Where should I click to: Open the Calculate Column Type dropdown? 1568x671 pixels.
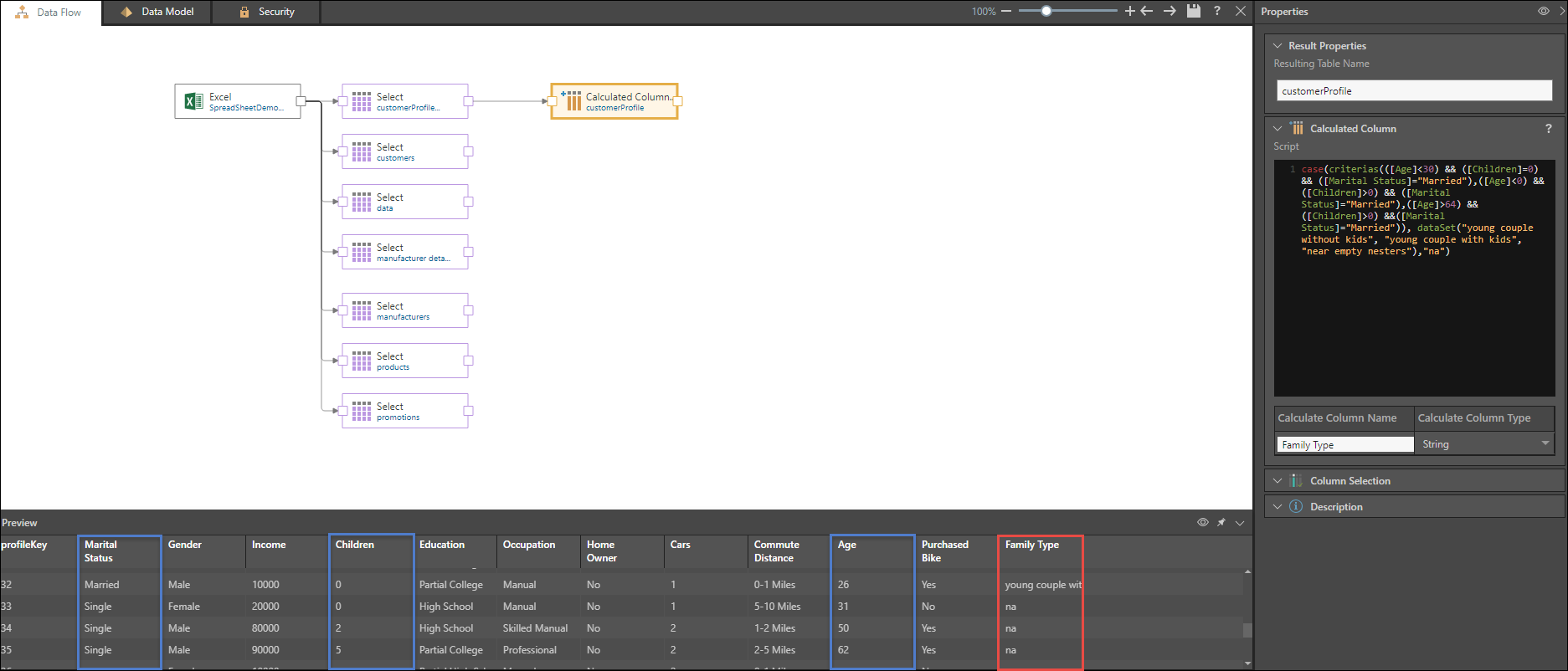click(x=1545, y=443)
